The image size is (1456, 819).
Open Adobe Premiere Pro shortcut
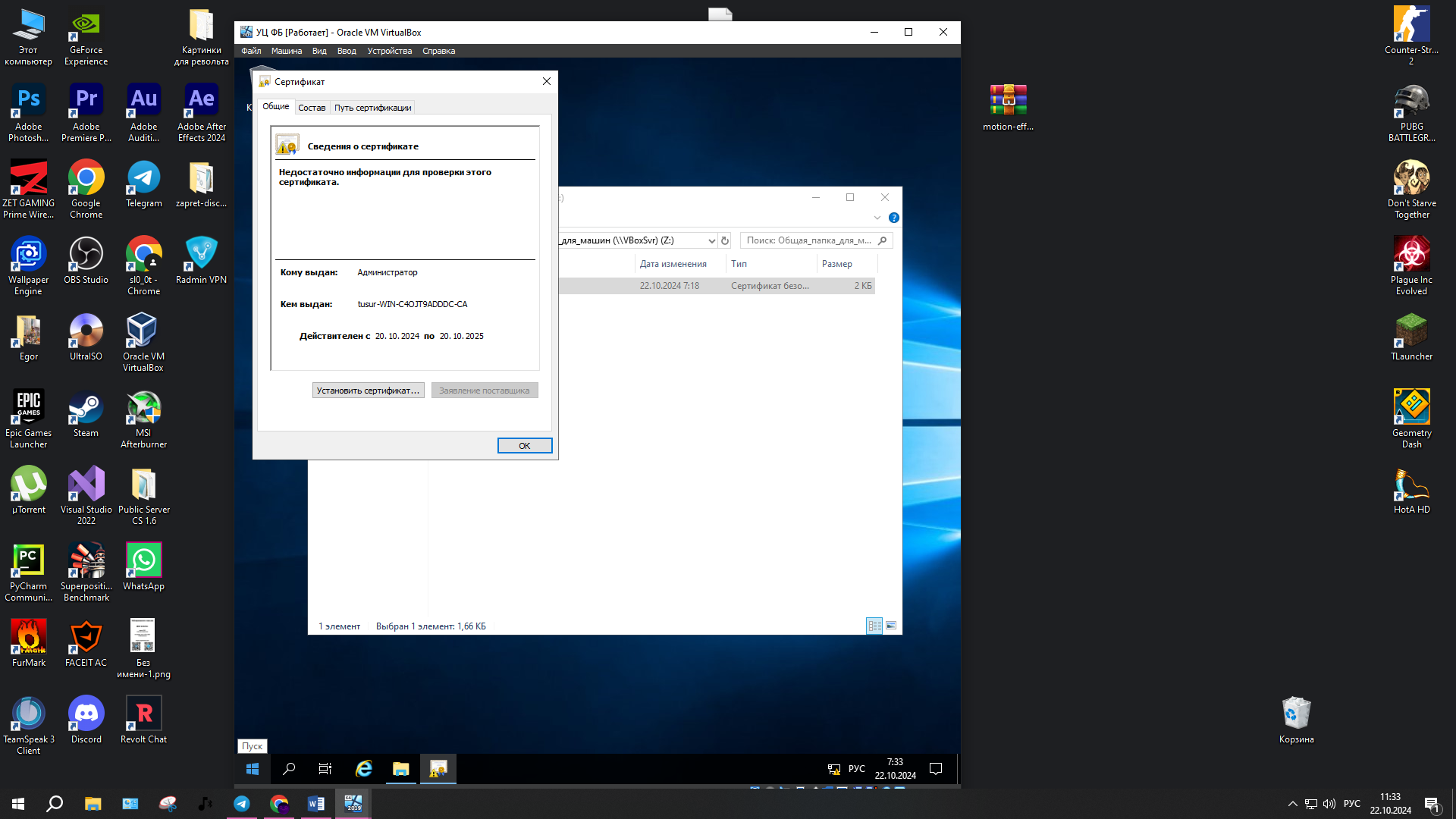tap(86, 112)
